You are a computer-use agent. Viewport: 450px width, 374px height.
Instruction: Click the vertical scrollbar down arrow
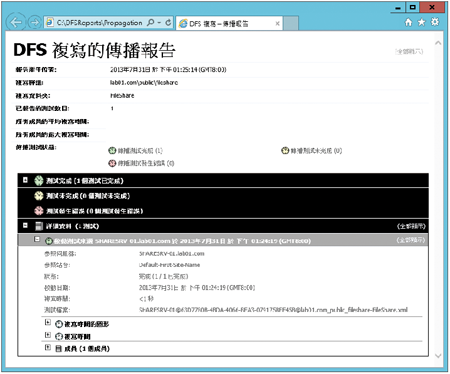(x=438, y=356)
